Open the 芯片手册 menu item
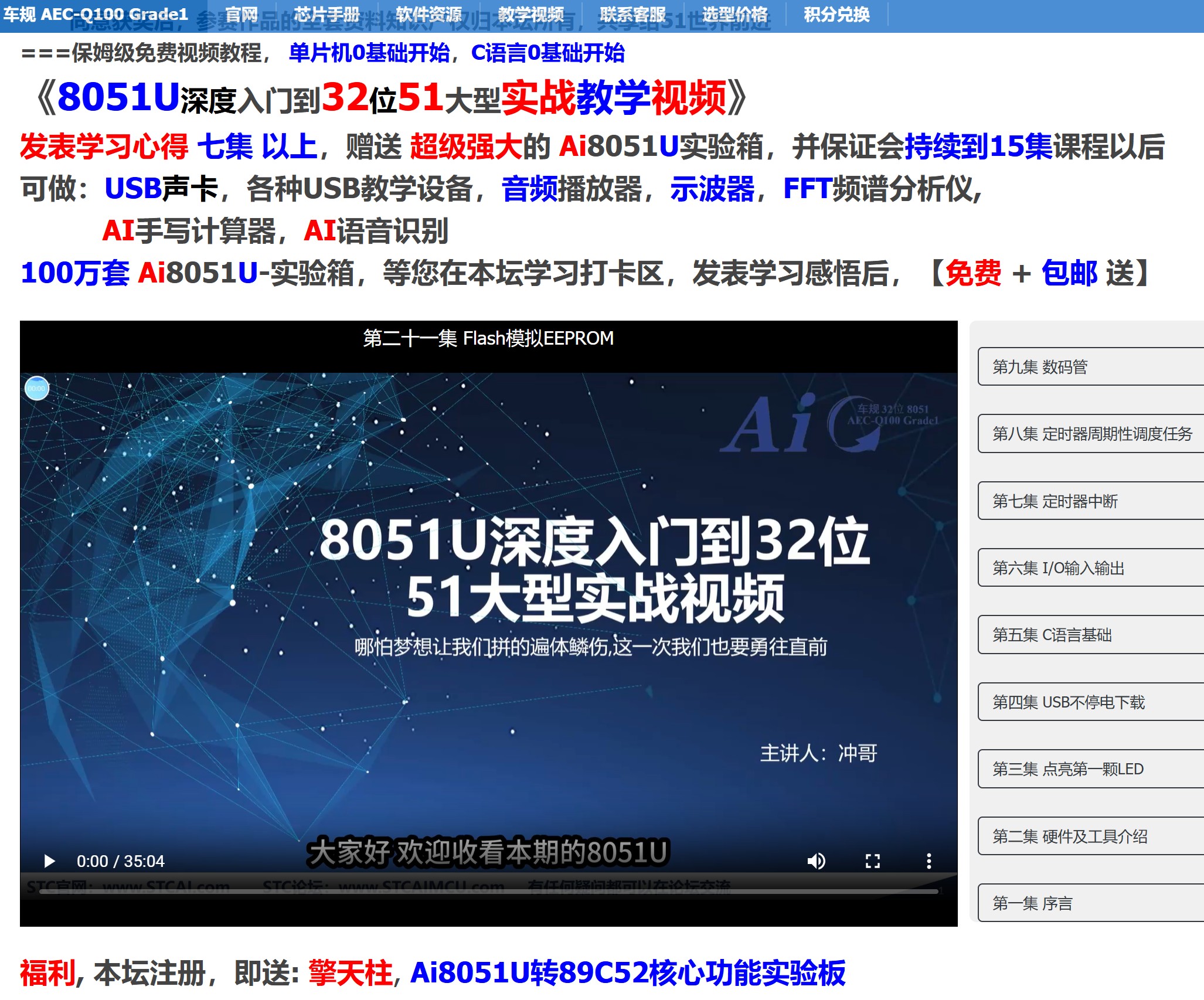This screenshot has width=1204, height=1000. click(x=326, y=15)
